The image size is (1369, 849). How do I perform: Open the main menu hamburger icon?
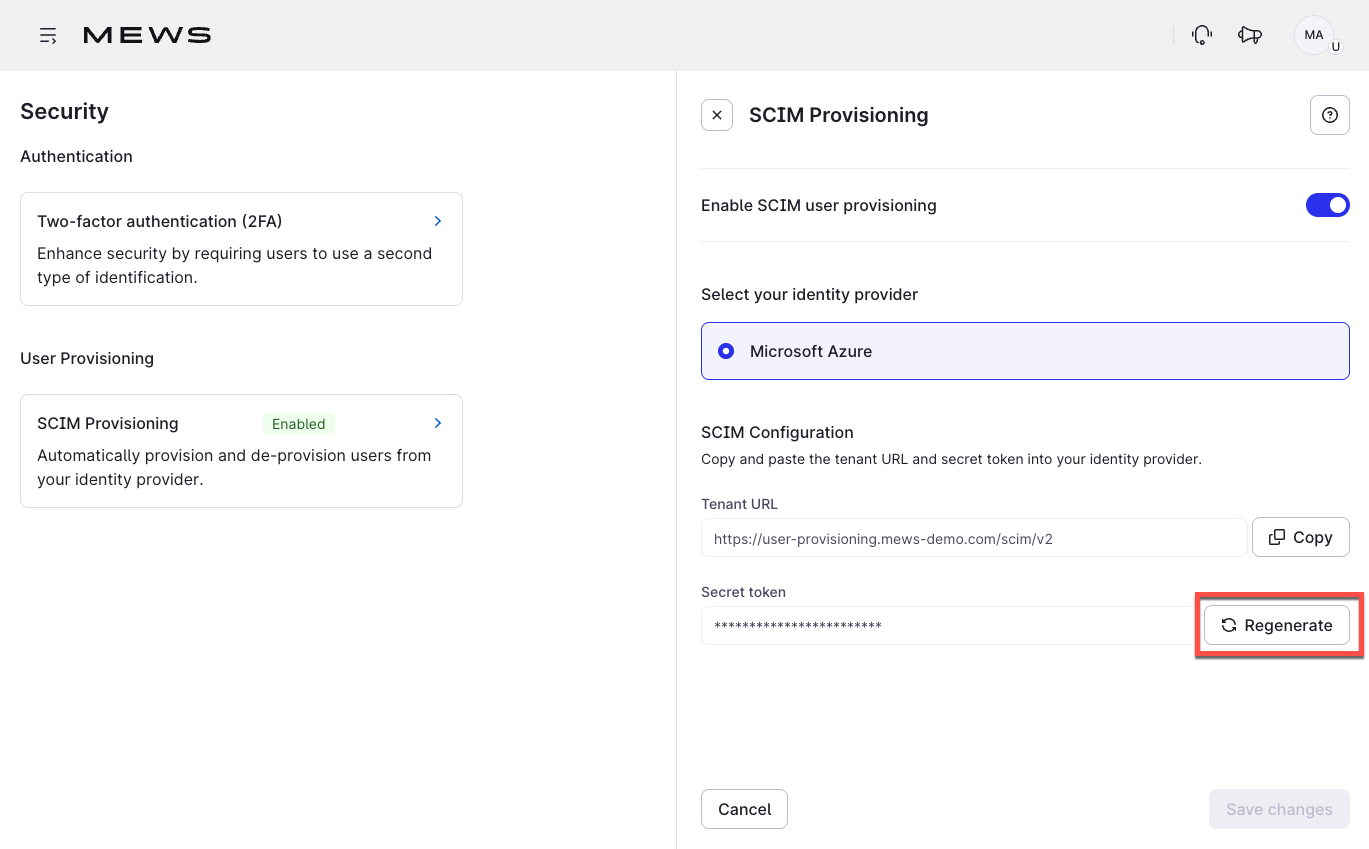[x=48, y=36]
